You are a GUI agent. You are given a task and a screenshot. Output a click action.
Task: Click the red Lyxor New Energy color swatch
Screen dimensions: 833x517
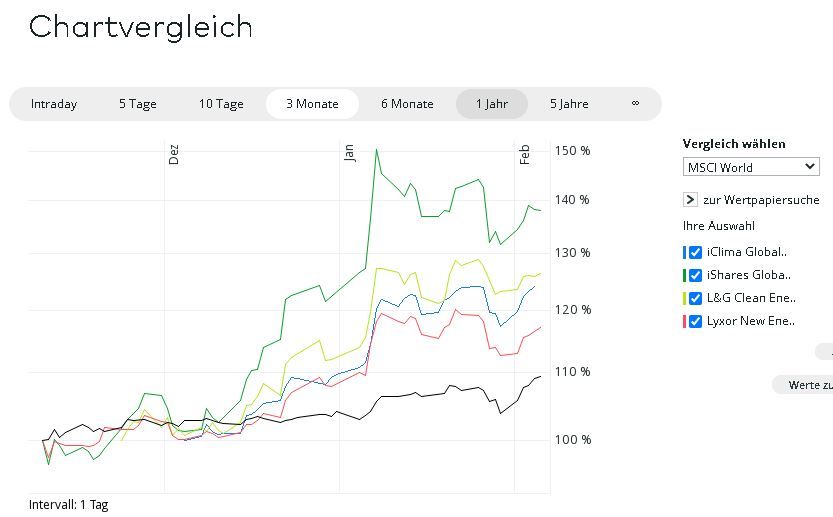(684, 321)
